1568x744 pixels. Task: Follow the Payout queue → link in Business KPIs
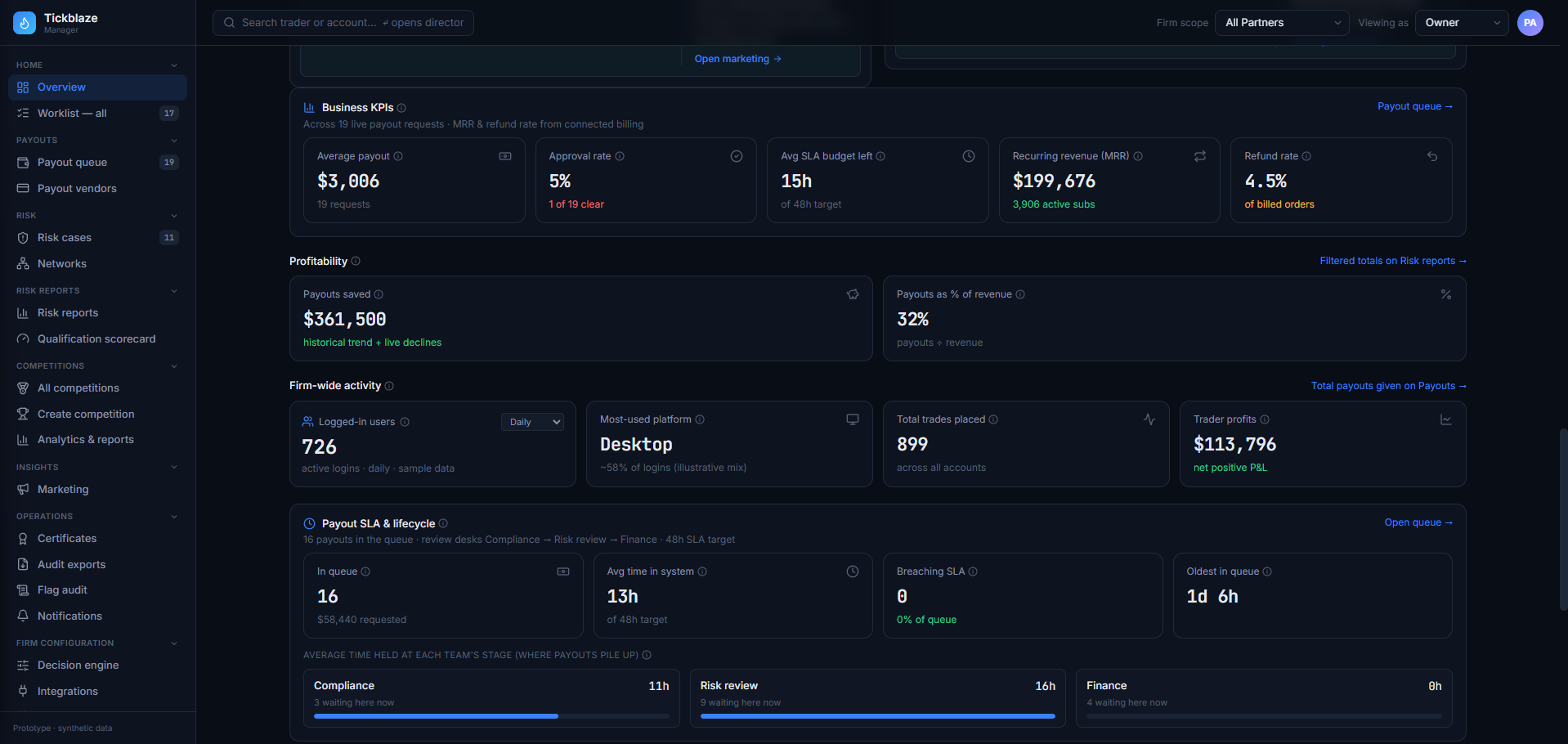click(x=1414, y=106)
